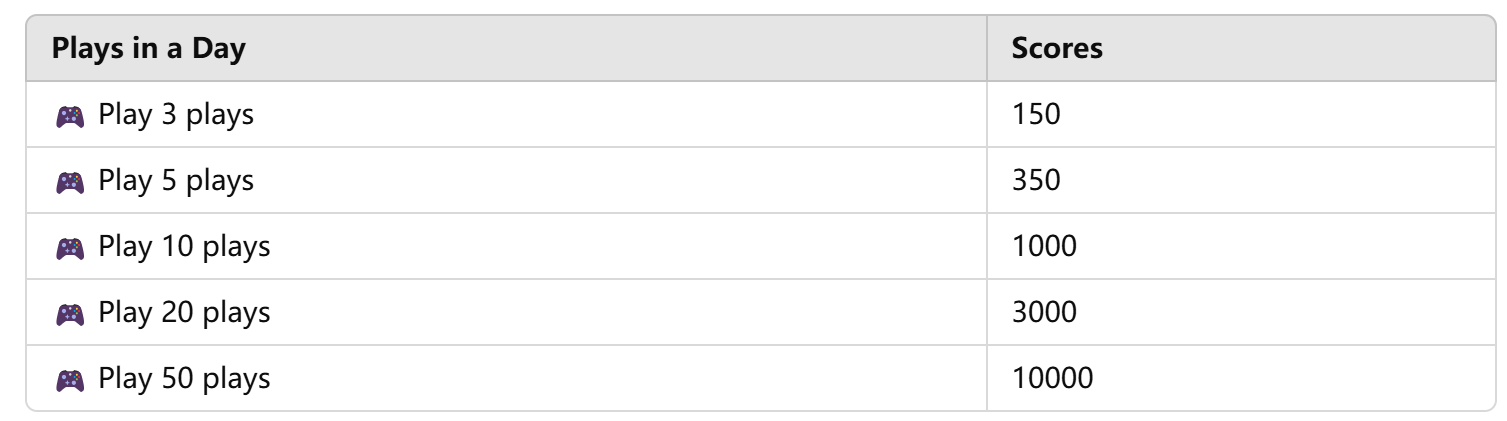The width and height of the screenshot is (1507, 421).
Task: Click the gamepad icon beside Play 50 plays
Action: (x=70, y=380)
